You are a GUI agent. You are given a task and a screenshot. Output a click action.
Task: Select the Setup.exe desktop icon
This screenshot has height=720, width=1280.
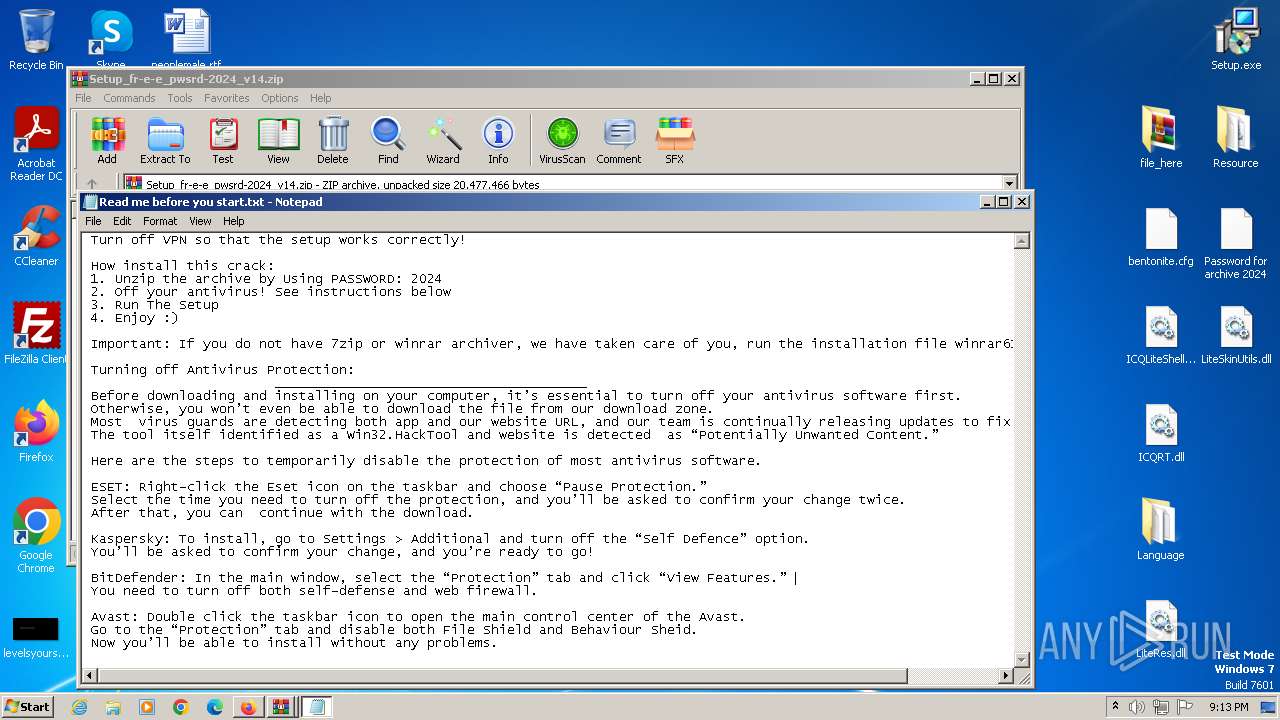(x=1236, y=40)
